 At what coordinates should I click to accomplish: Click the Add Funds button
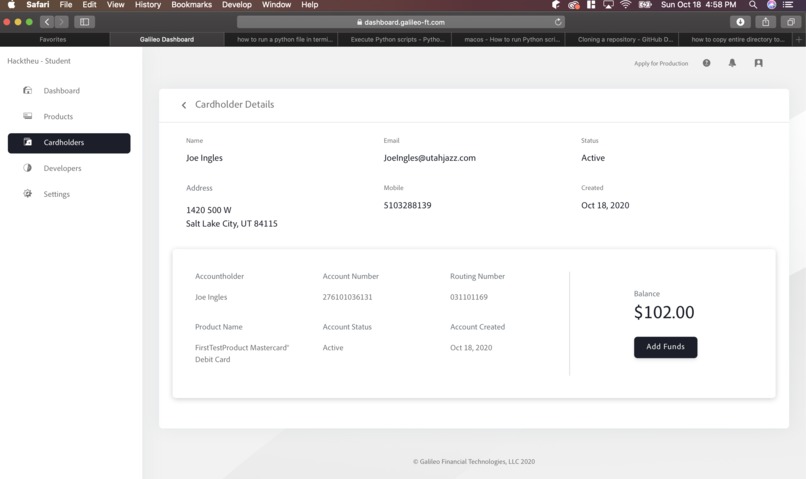(665, 347)
